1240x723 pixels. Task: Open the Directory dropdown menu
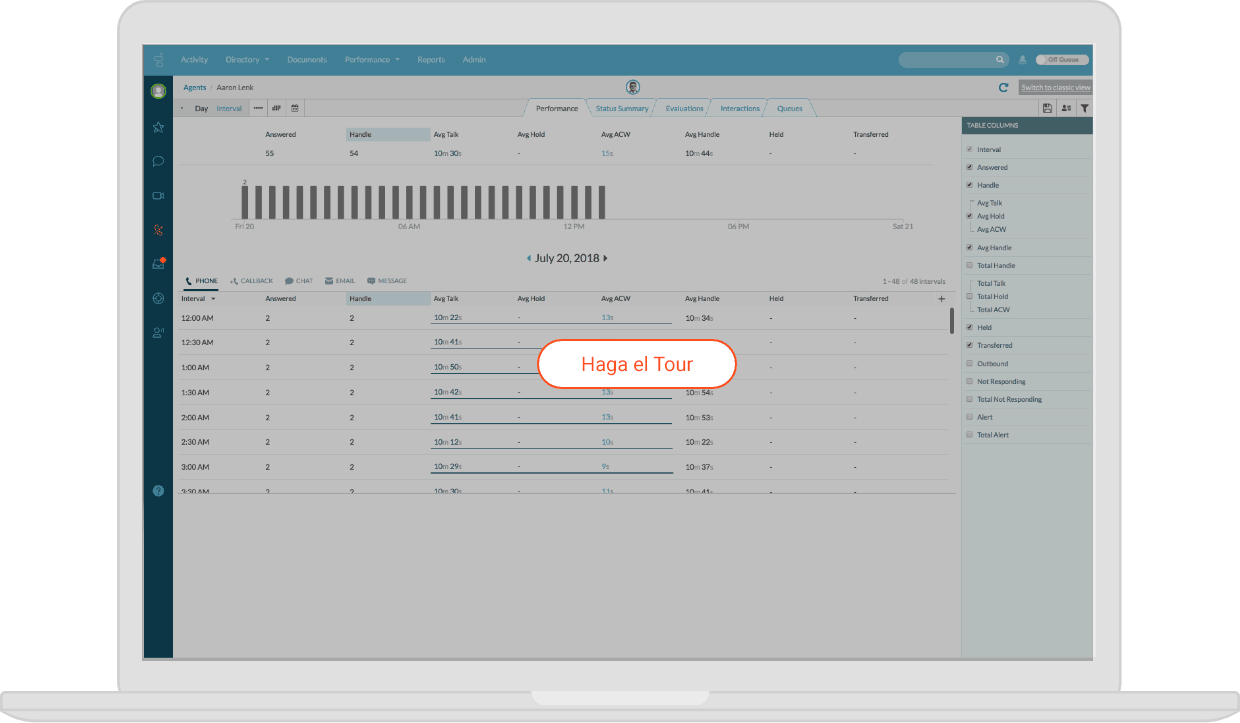(246, 59)
